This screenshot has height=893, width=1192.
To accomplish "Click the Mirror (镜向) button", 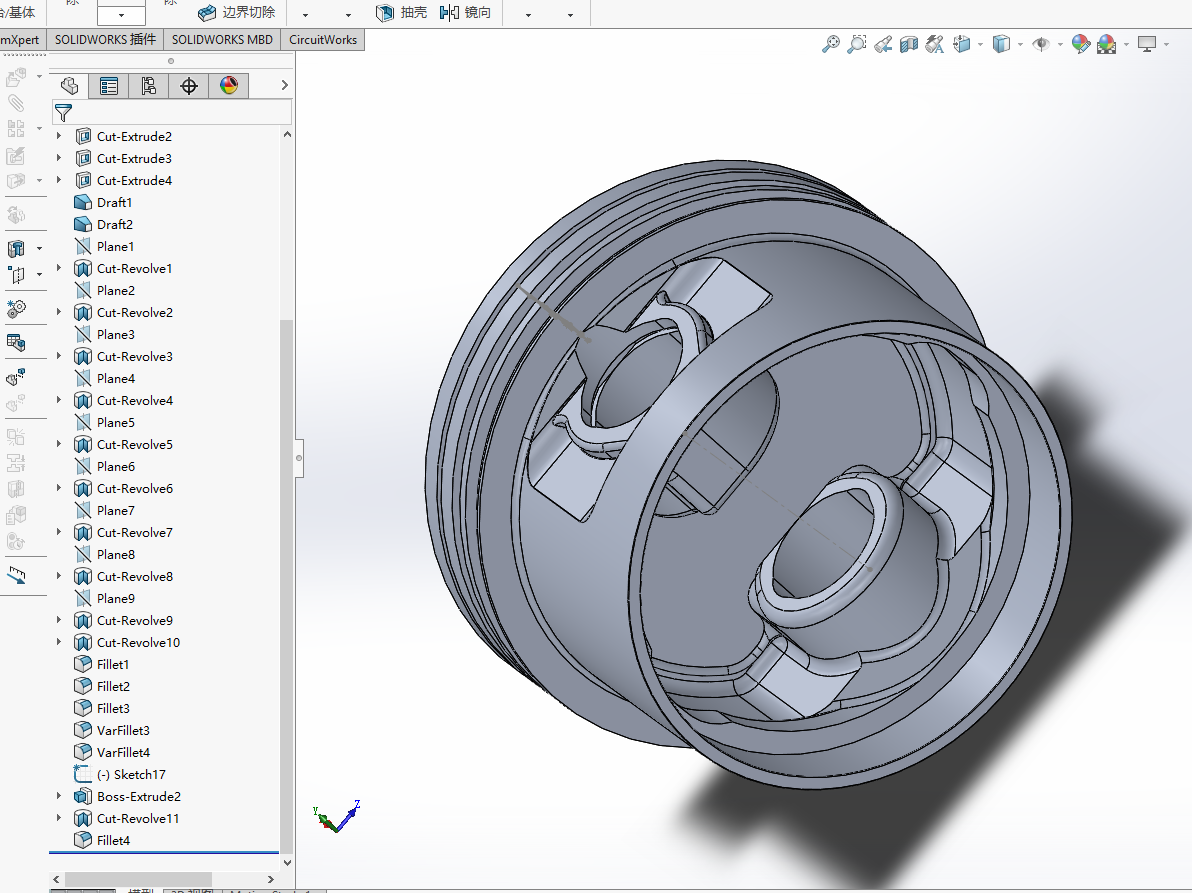I will pos(465,12).
